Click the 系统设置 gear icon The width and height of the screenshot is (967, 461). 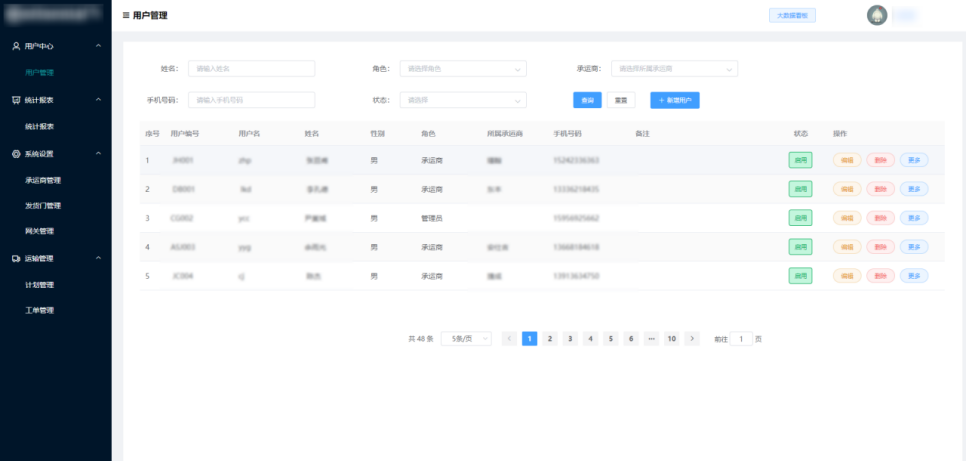point(16,154)
